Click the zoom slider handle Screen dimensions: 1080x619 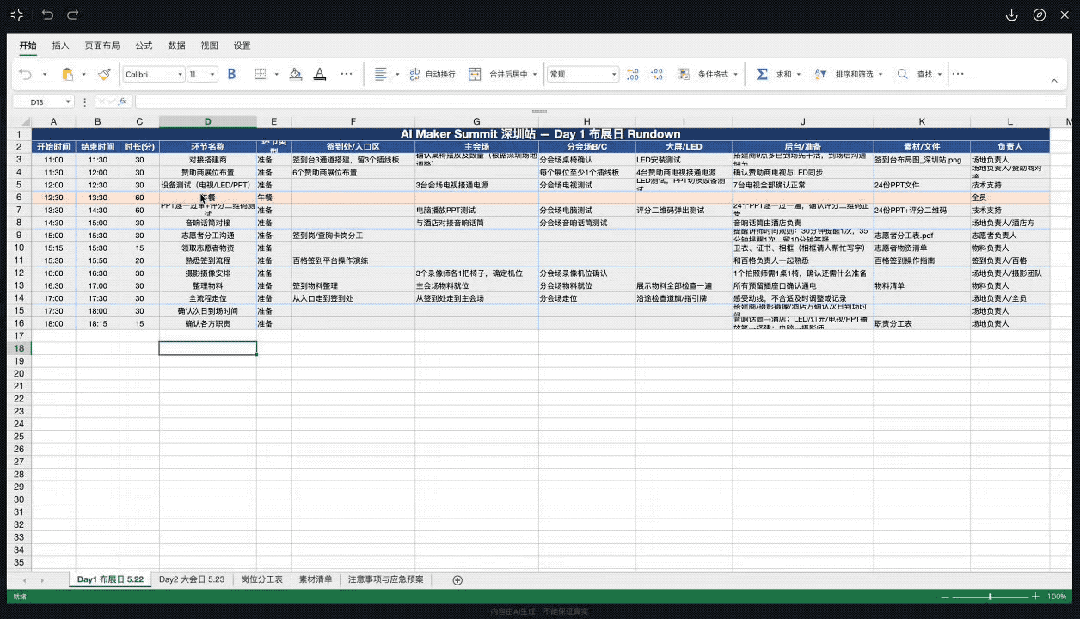coord(990,596)
